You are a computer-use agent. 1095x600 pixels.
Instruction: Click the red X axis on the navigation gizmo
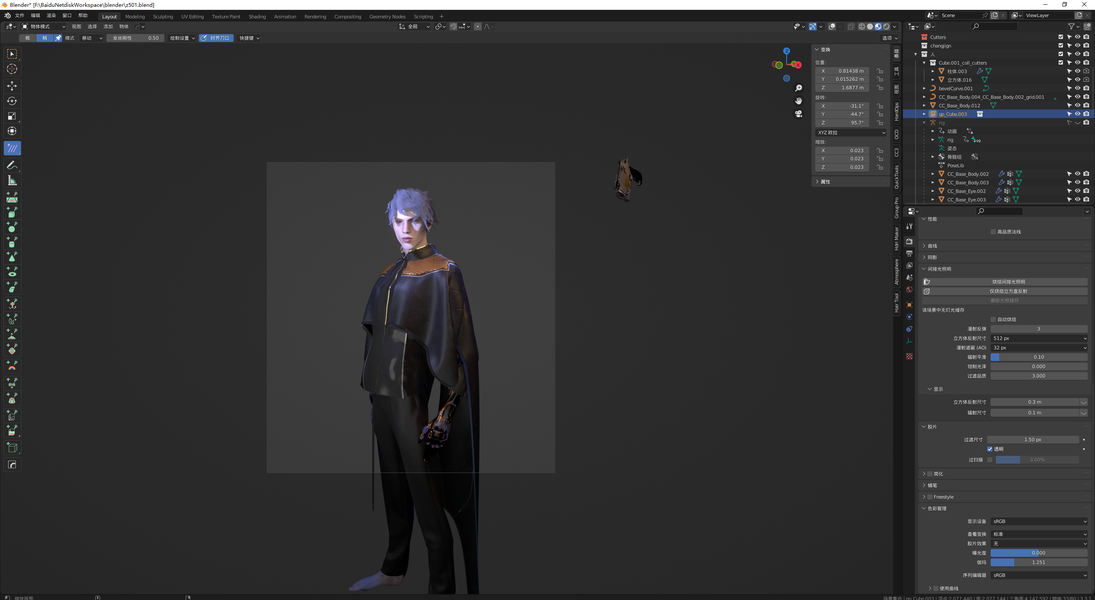[x=798, y=65]
